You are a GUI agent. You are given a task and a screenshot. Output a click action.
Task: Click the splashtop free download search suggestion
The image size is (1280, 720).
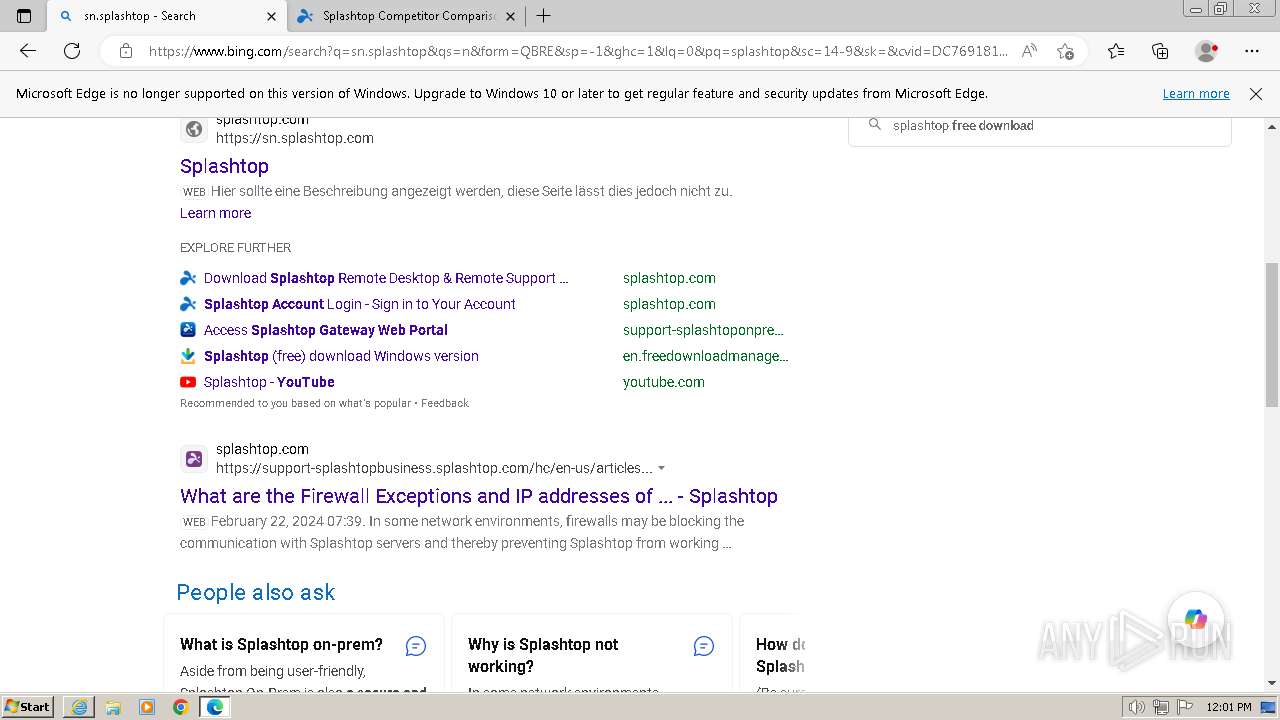coord(963,125)
